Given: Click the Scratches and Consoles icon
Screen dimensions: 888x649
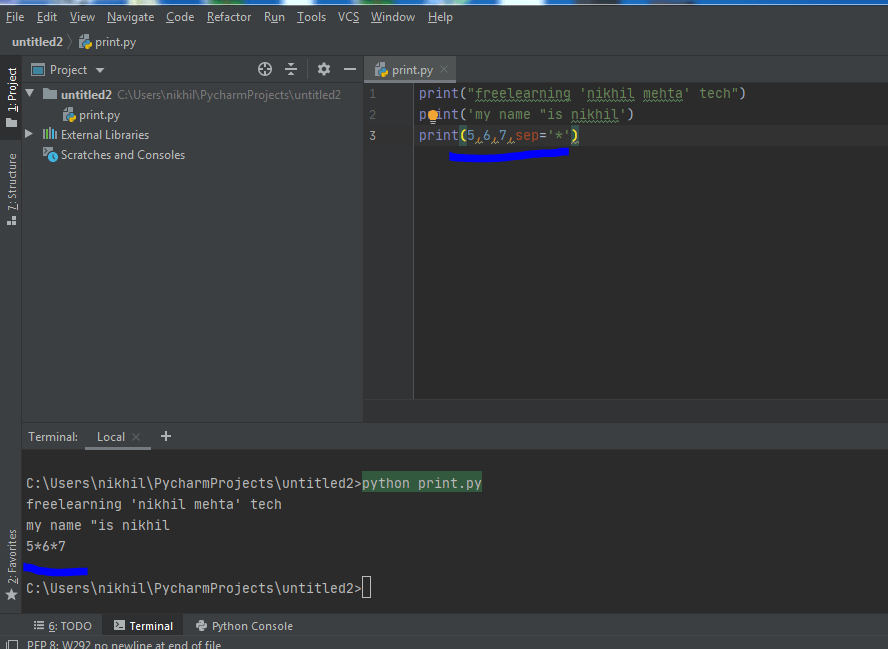Looking at the screenshot, I should point(50,155).
